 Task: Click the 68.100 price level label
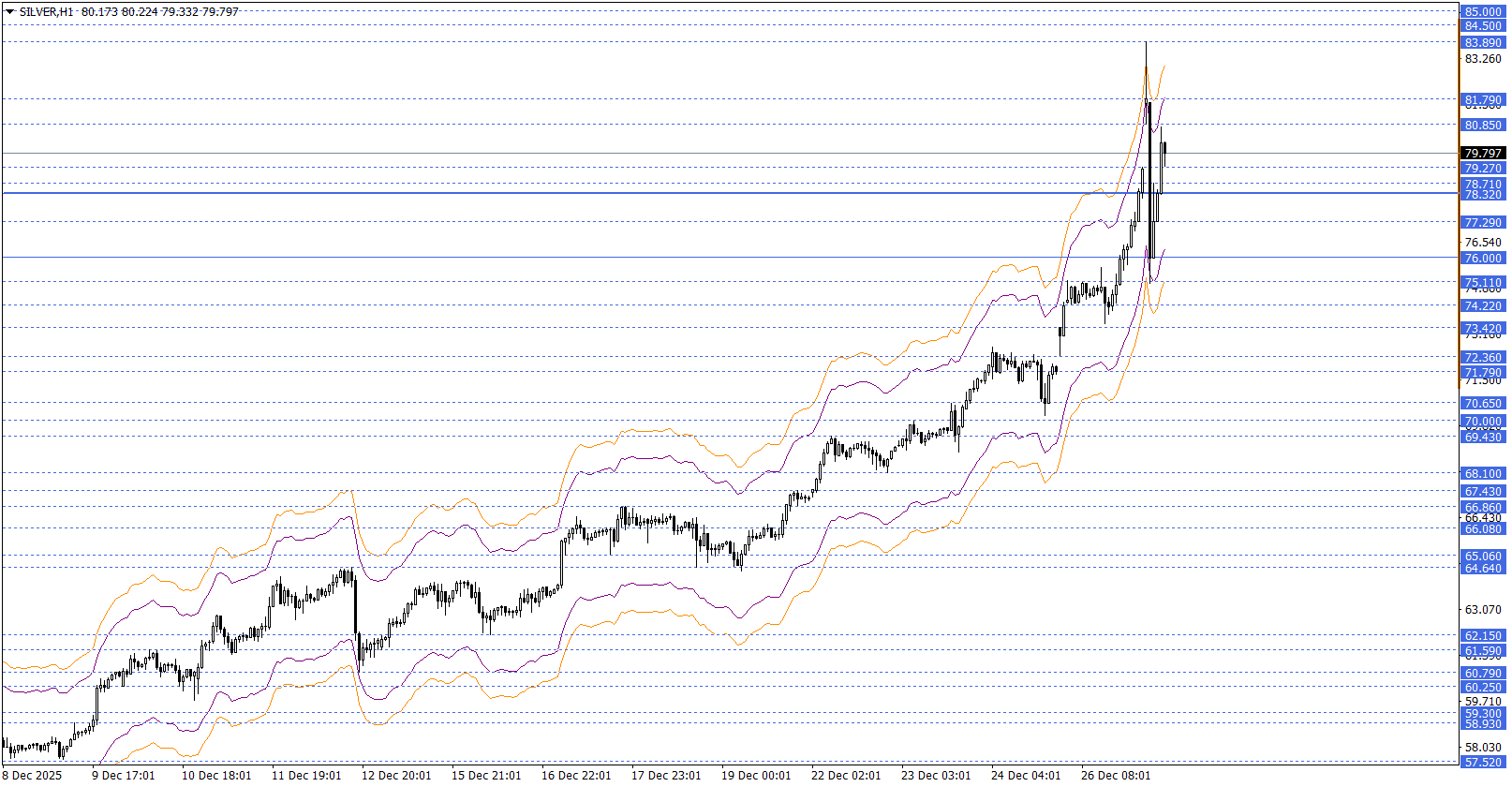pos(1482,473)
